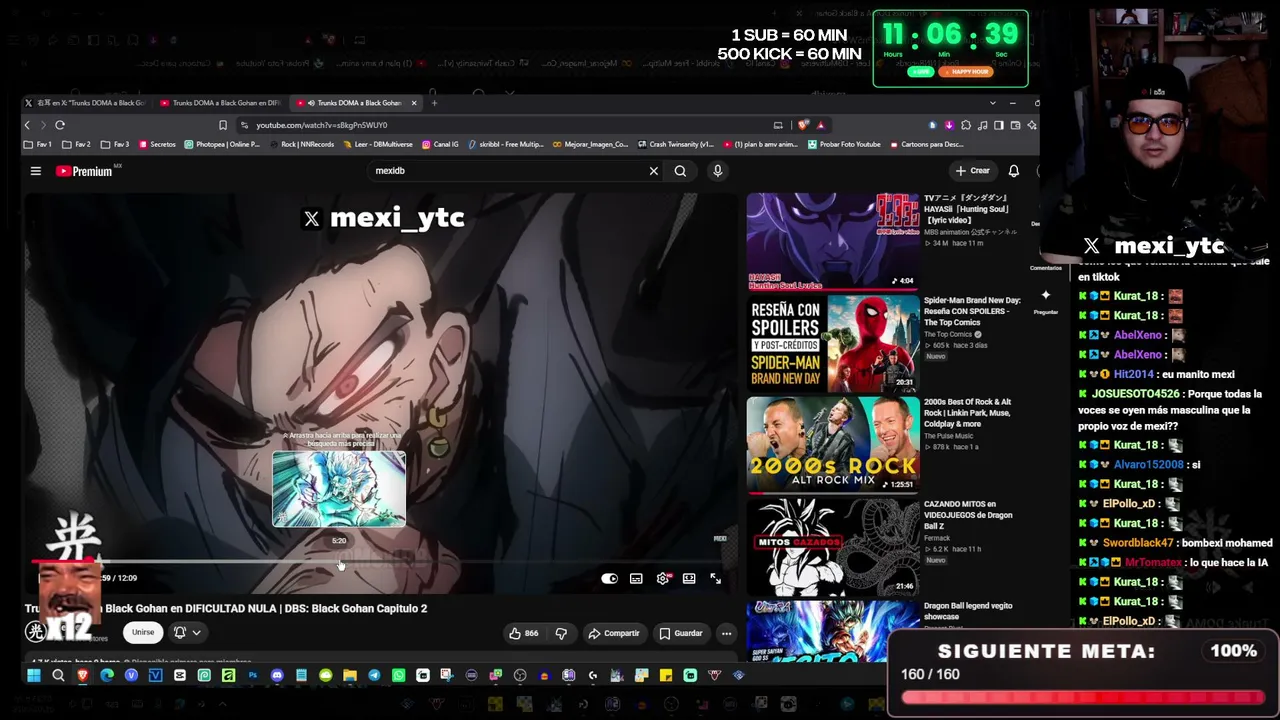1280x720 pixels.
Task: Save the video with Guardar
Action: [x=681, y=633]
